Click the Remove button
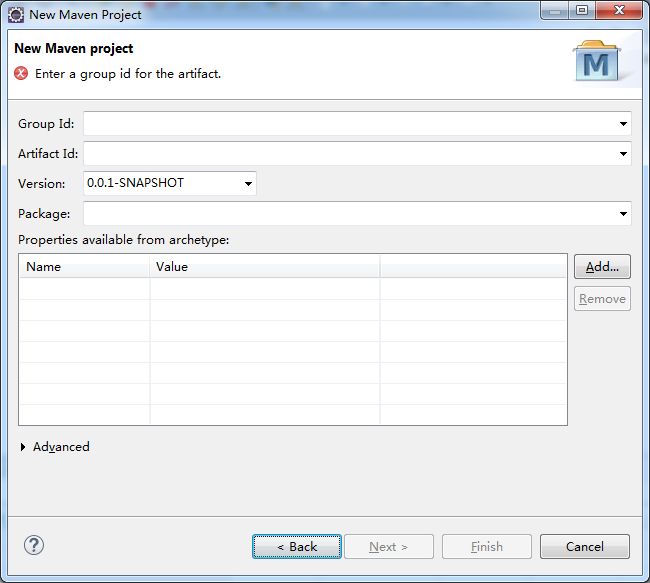Screen dimensions: 650x583 pyautogui.click(x=602, y=299)
